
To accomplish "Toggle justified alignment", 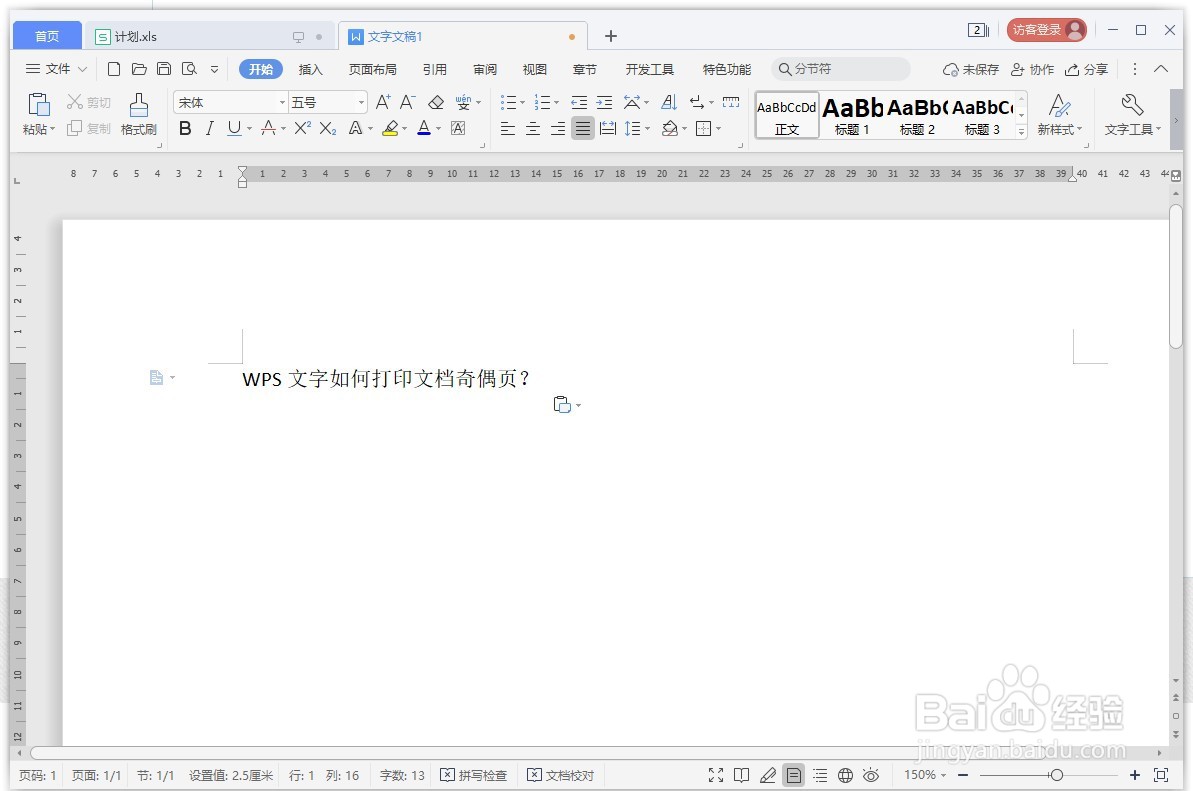I will tap(583, 129).
